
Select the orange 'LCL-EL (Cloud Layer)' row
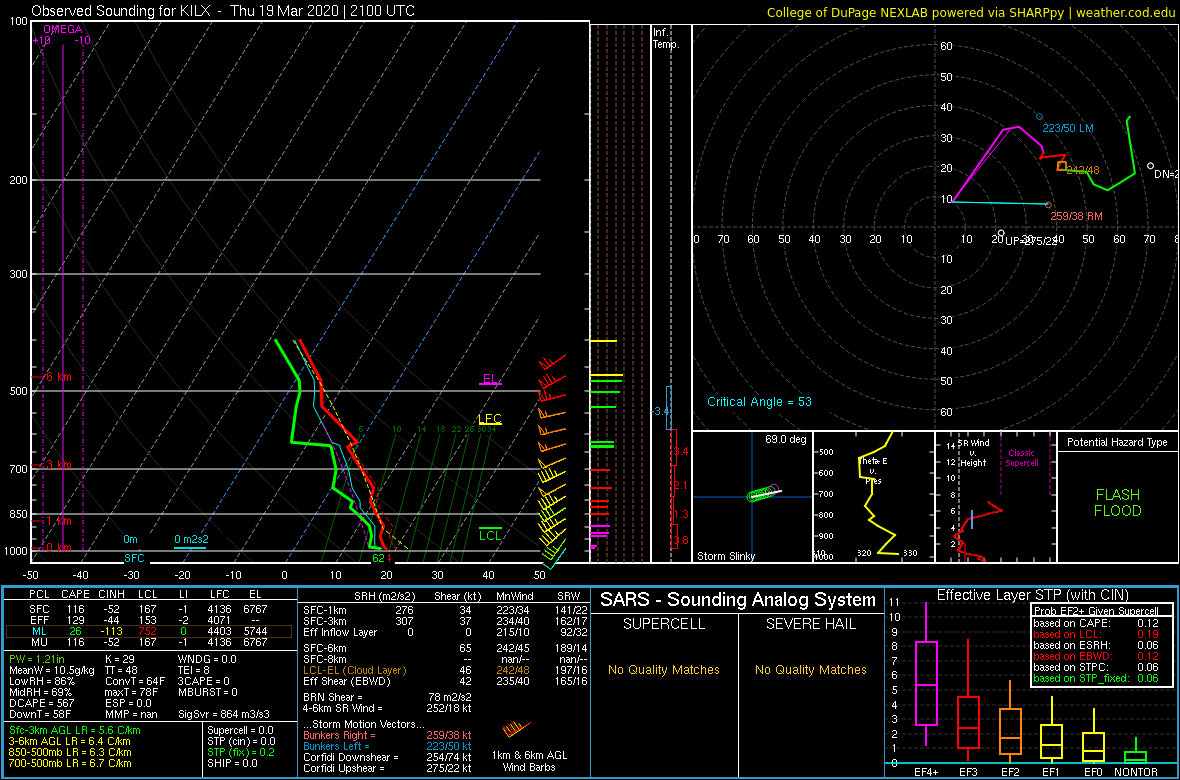coord(444,670)
